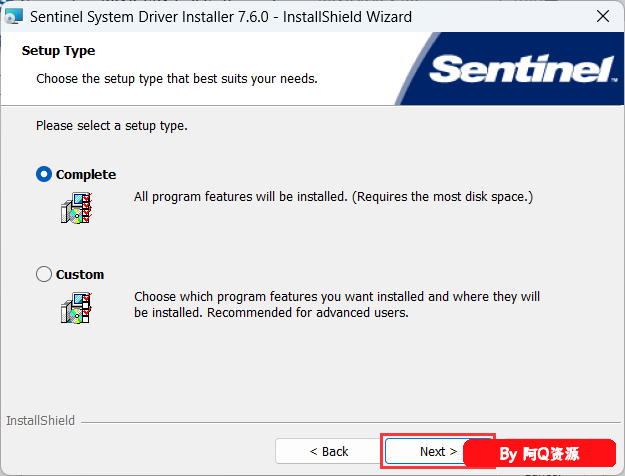
Task: Click the Next > button
Action: pyautogui.click(x=438, y=451)
